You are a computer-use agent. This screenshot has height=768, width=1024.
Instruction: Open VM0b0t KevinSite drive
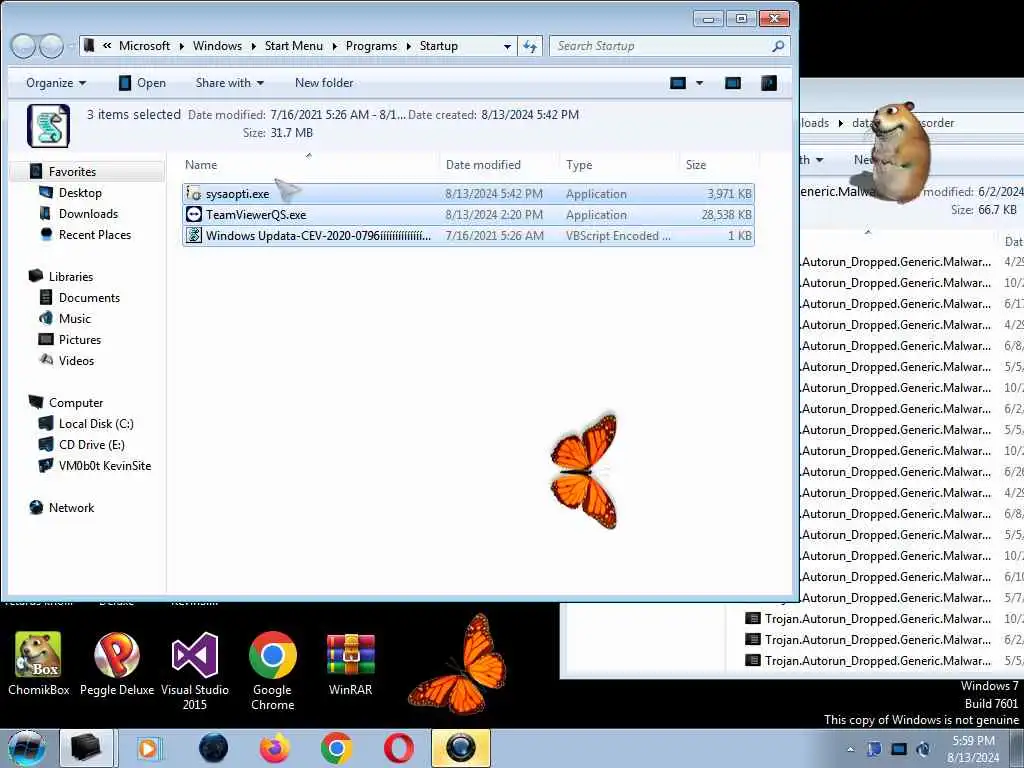pos(104,466)
